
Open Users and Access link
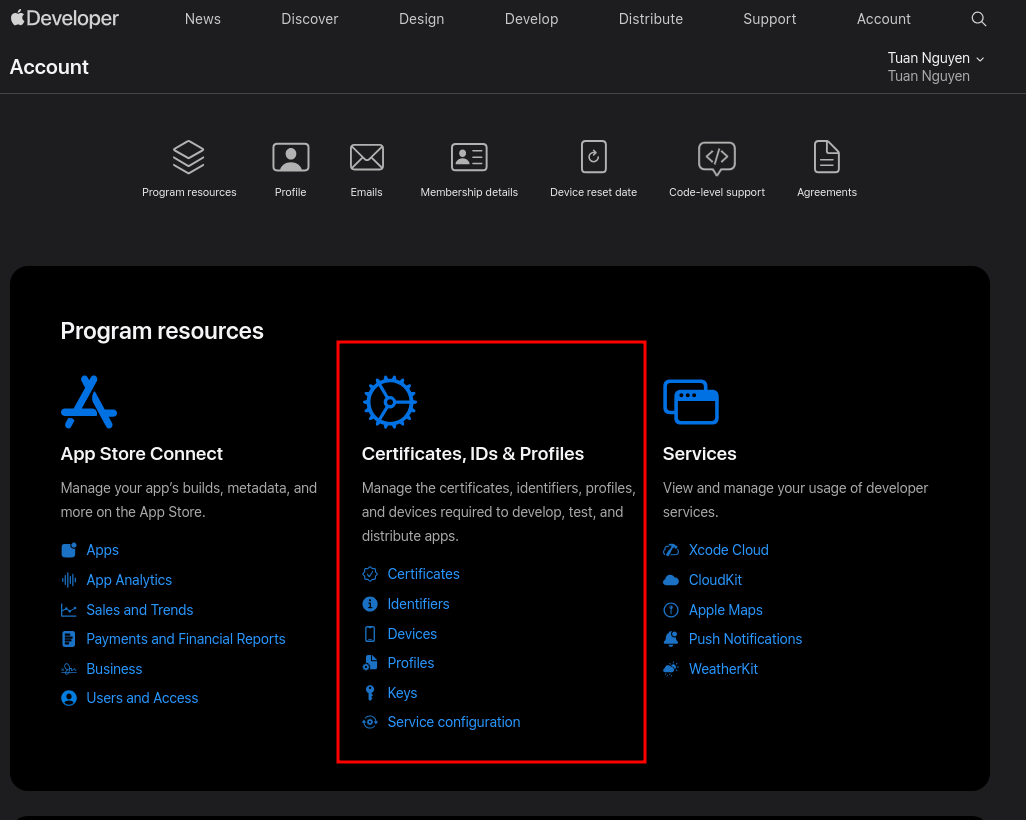(x=142, y=698)
